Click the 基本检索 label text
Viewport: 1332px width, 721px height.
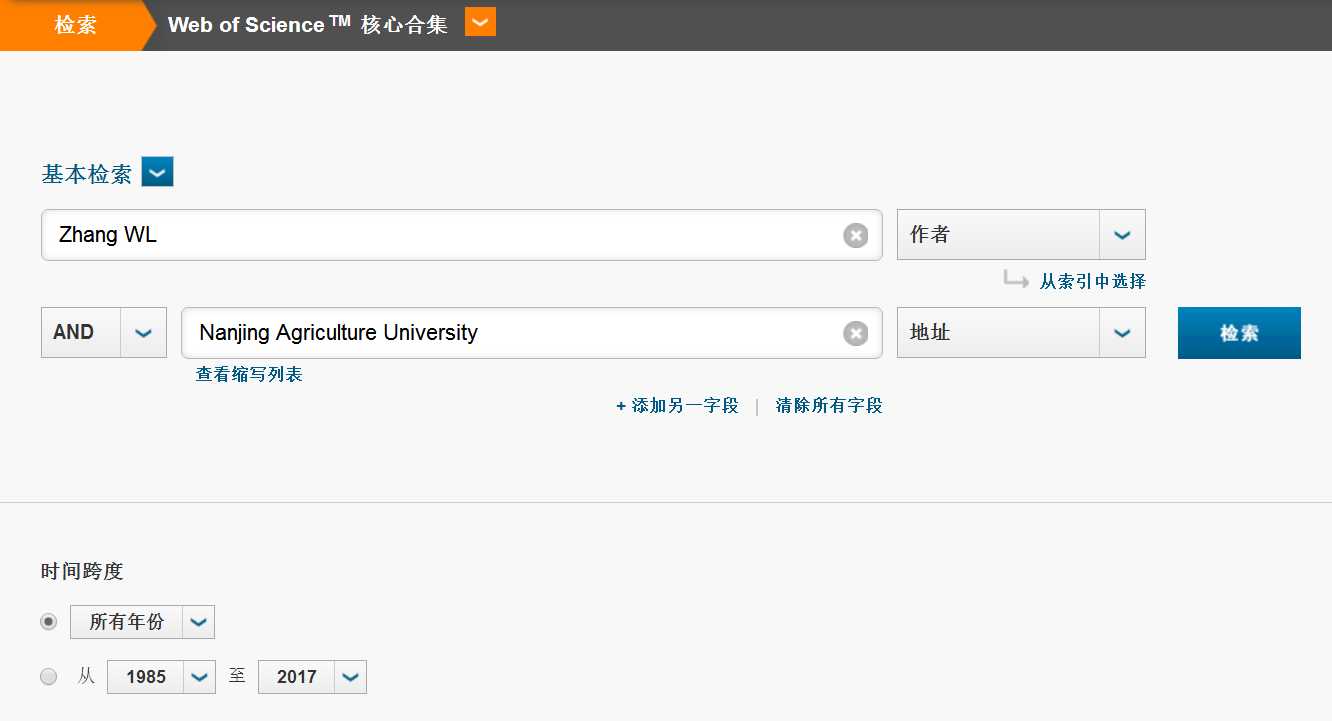[x=86, y=174]
